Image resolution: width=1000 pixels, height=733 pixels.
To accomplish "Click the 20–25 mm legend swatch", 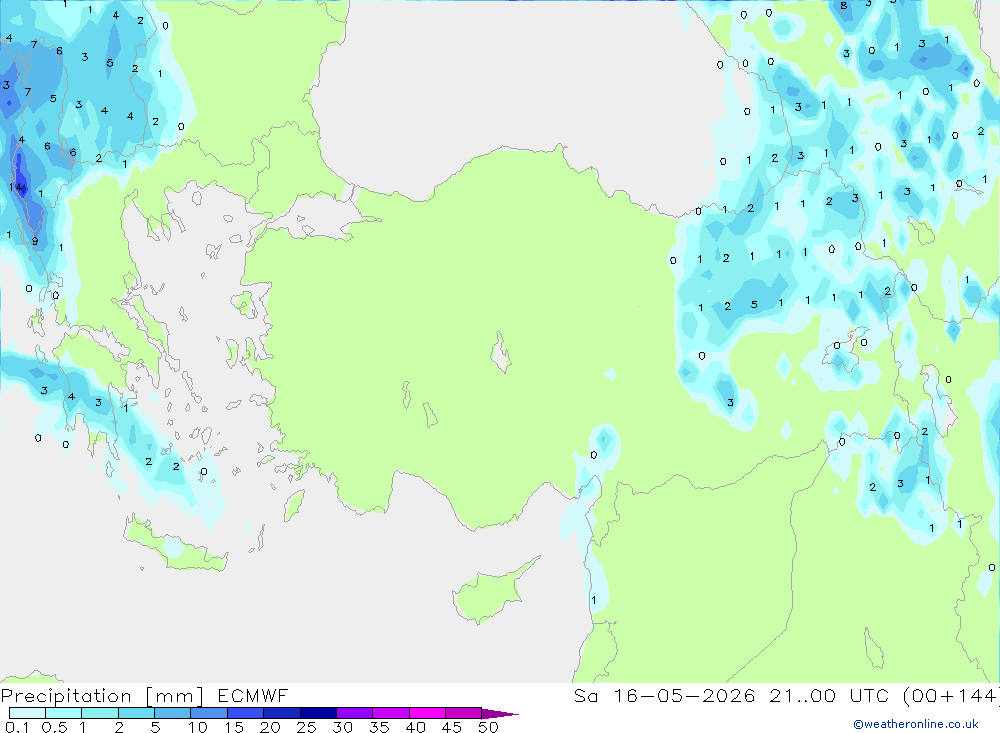I will (281, 713).
